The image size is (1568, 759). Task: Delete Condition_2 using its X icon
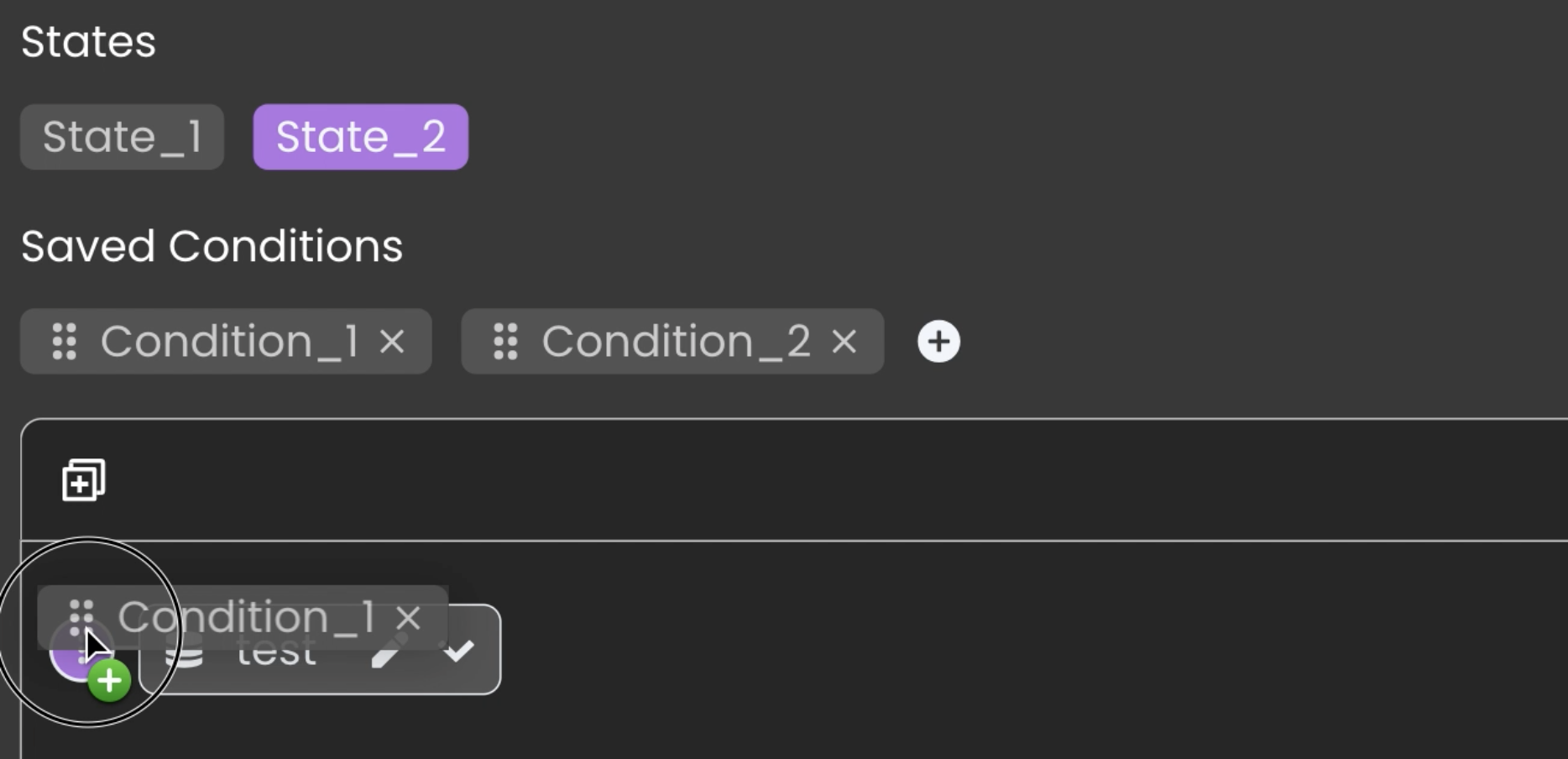coord(844,342)
